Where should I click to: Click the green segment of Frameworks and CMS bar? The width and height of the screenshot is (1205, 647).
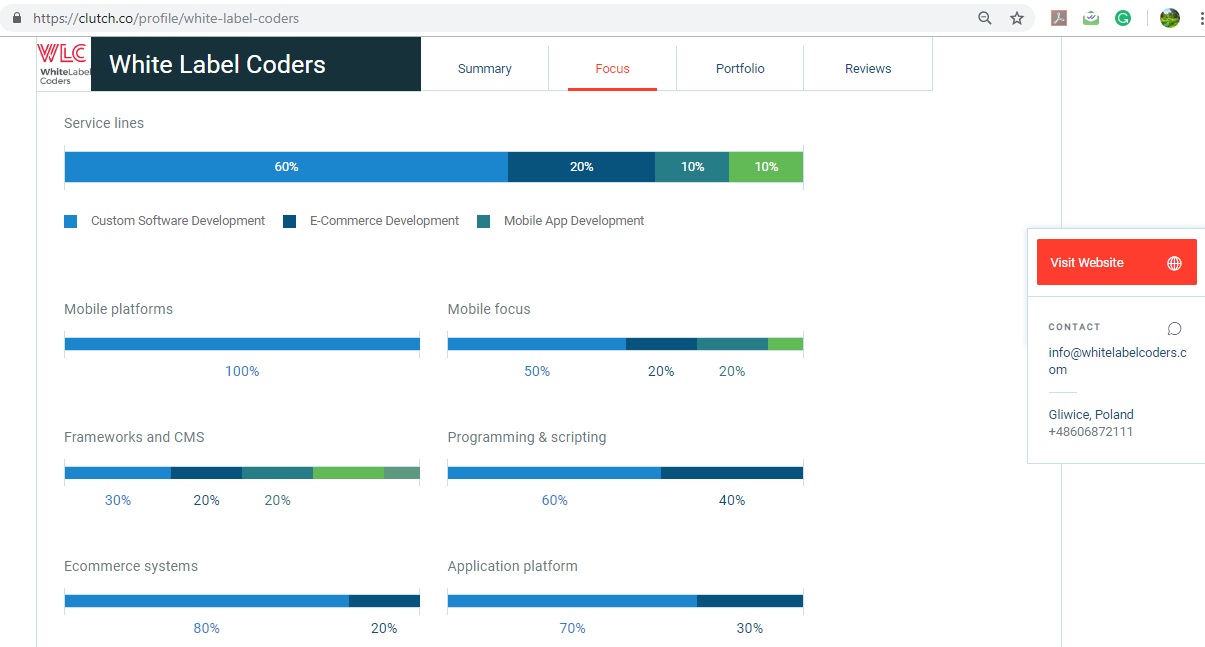coord(348,473)
